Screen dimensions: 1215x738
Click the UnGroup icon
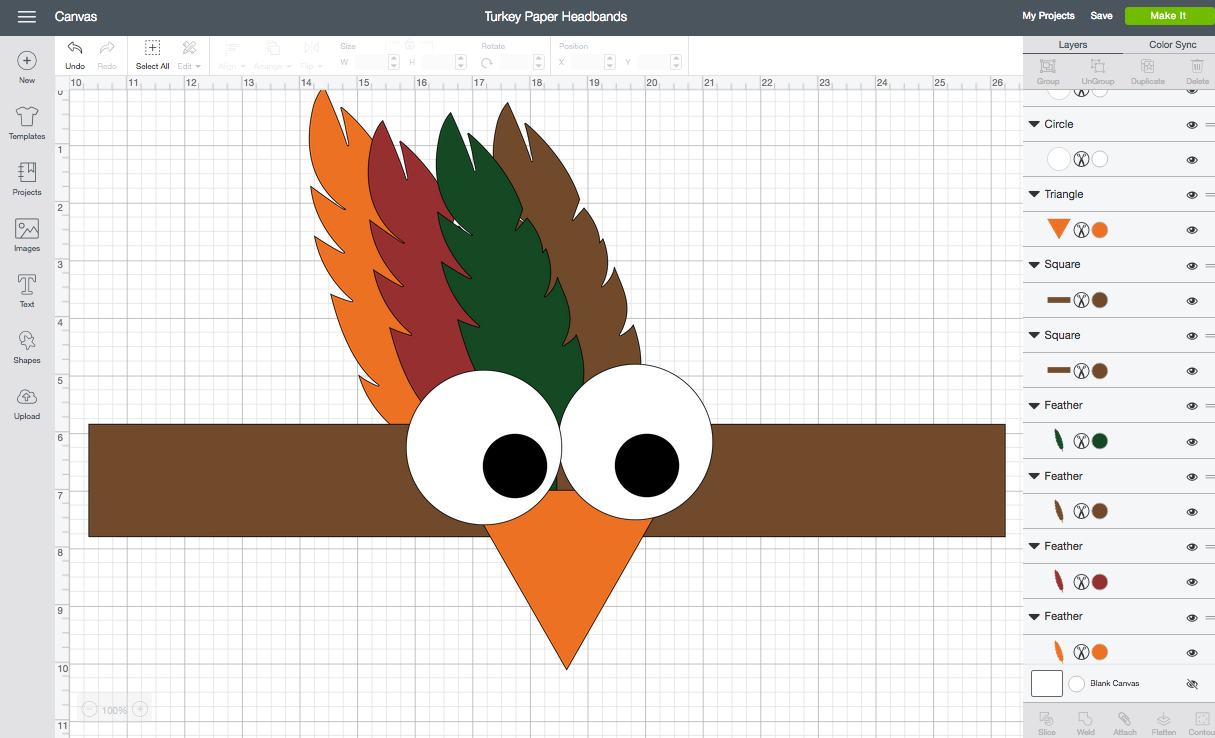[1097, 70]
